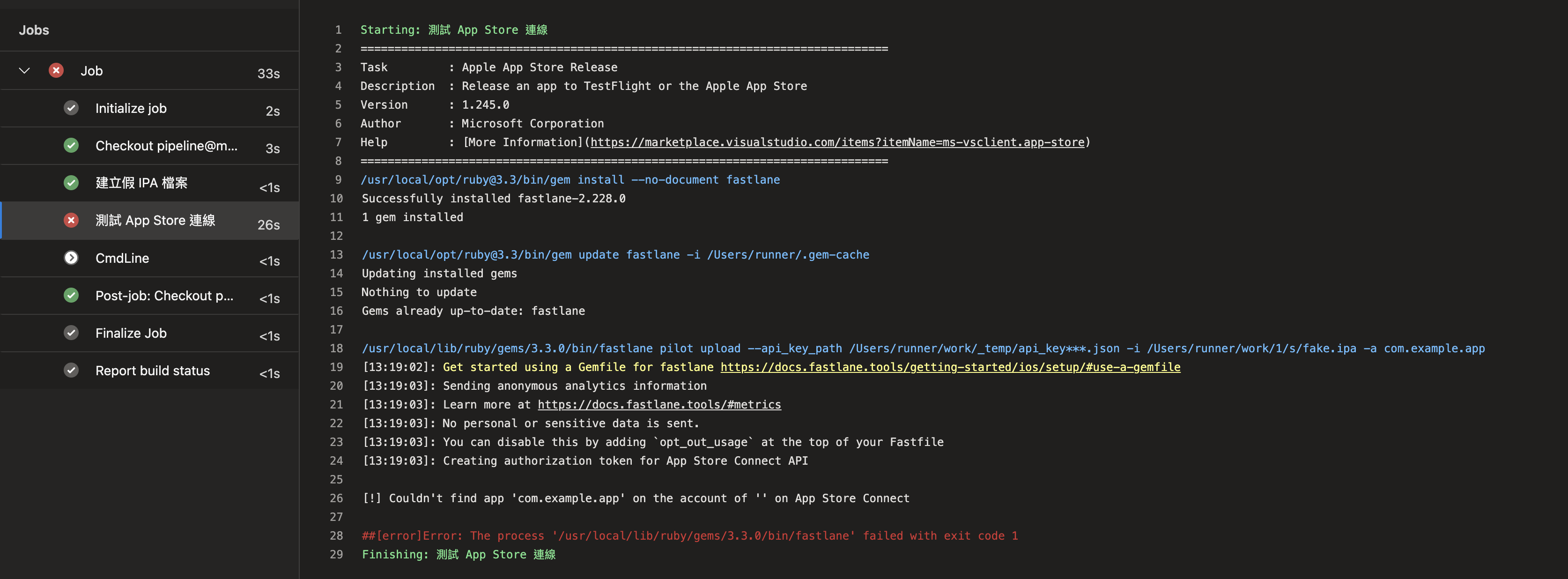Select the Report build status step
This screenshot has height=579, width=1568.
coord(152,371)
